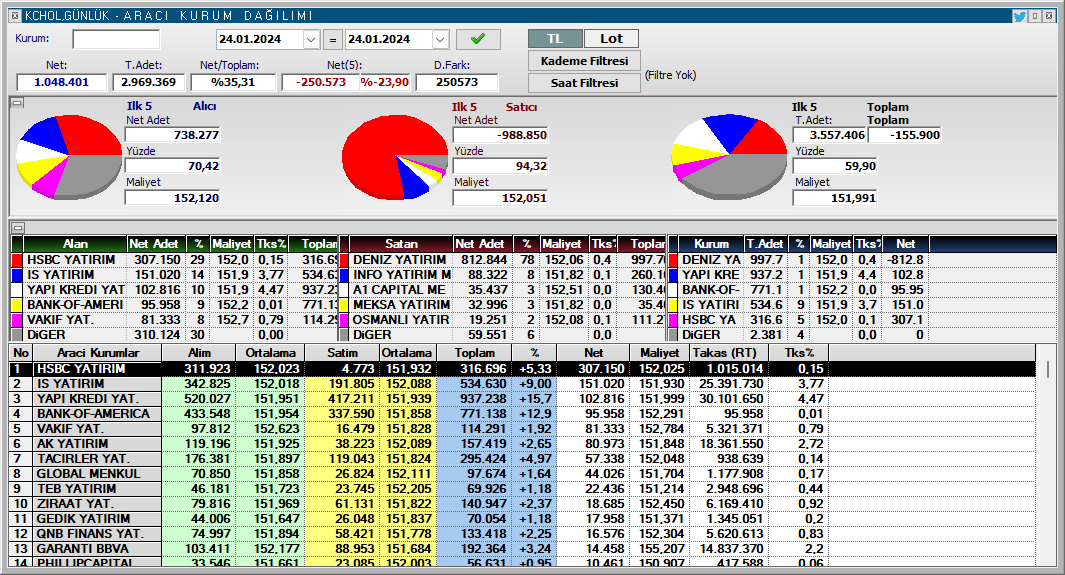Click OSMANLI YATIR in the Satan table

[401, 320]
